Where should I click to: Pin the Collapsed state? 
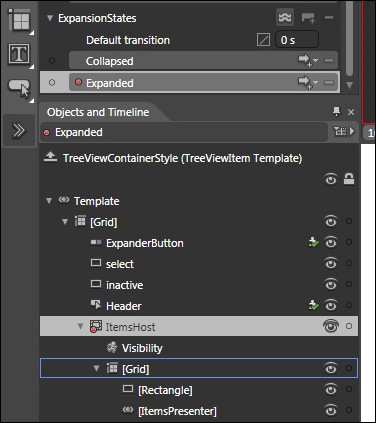click(52, 61)
